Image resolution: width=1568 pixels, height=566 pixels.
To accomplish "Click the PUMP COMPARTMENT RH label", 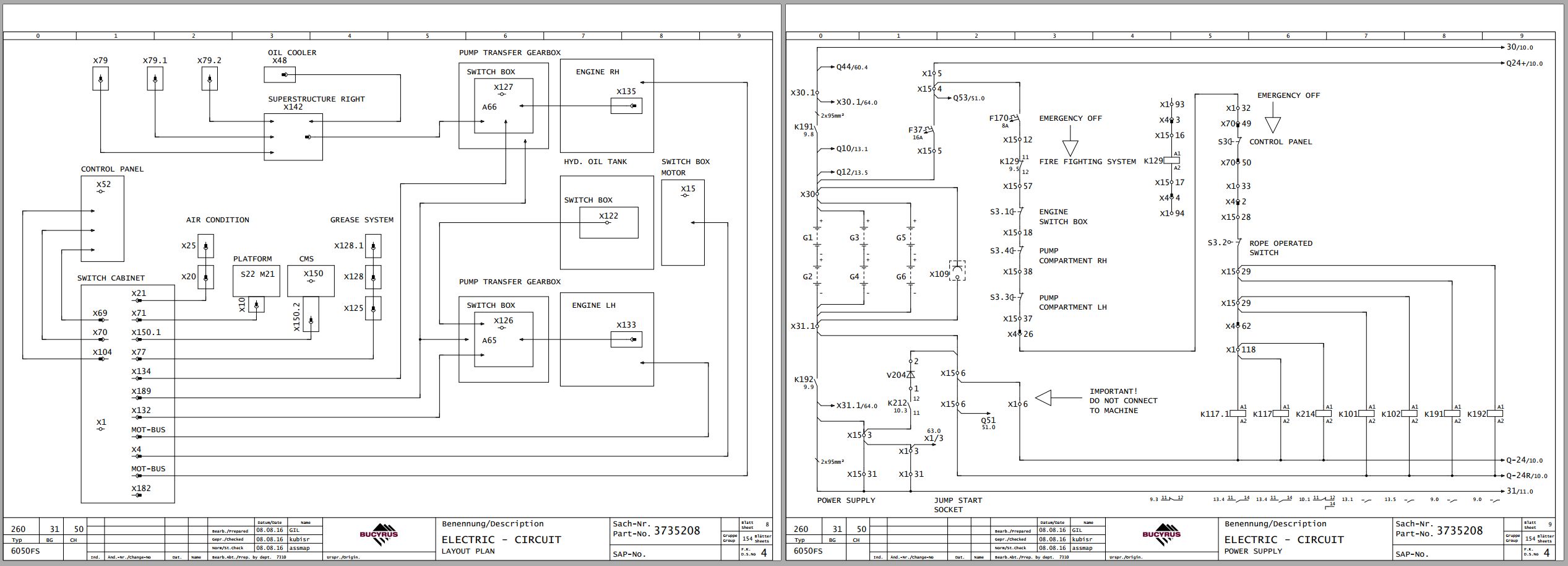I will tap(1073, 256).
